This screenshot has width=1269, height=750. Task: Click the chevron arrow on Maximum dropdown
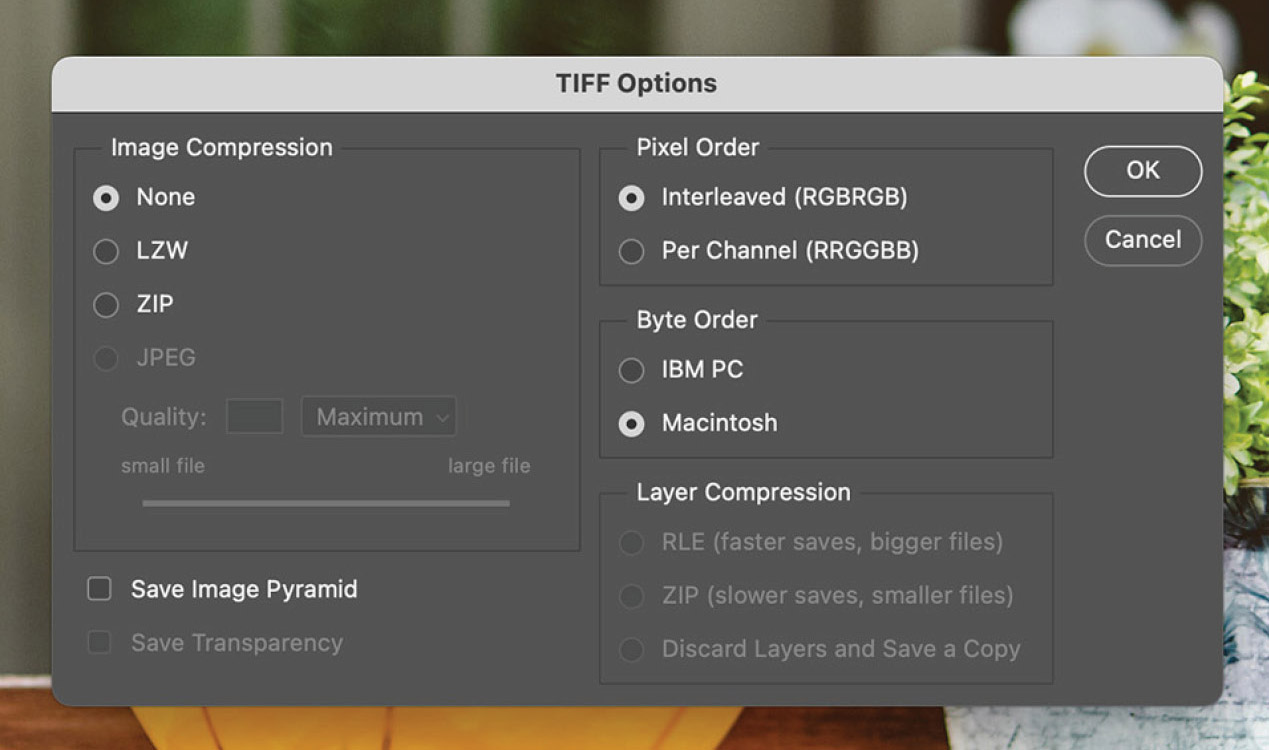click(442, 418)
